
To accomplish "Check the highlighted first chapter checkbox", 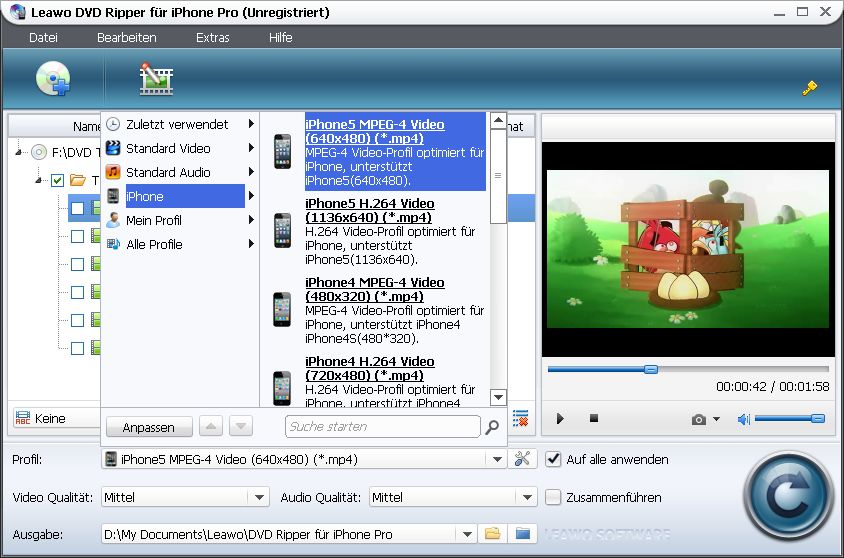I will pyautogui.click(x=78, y=208).
